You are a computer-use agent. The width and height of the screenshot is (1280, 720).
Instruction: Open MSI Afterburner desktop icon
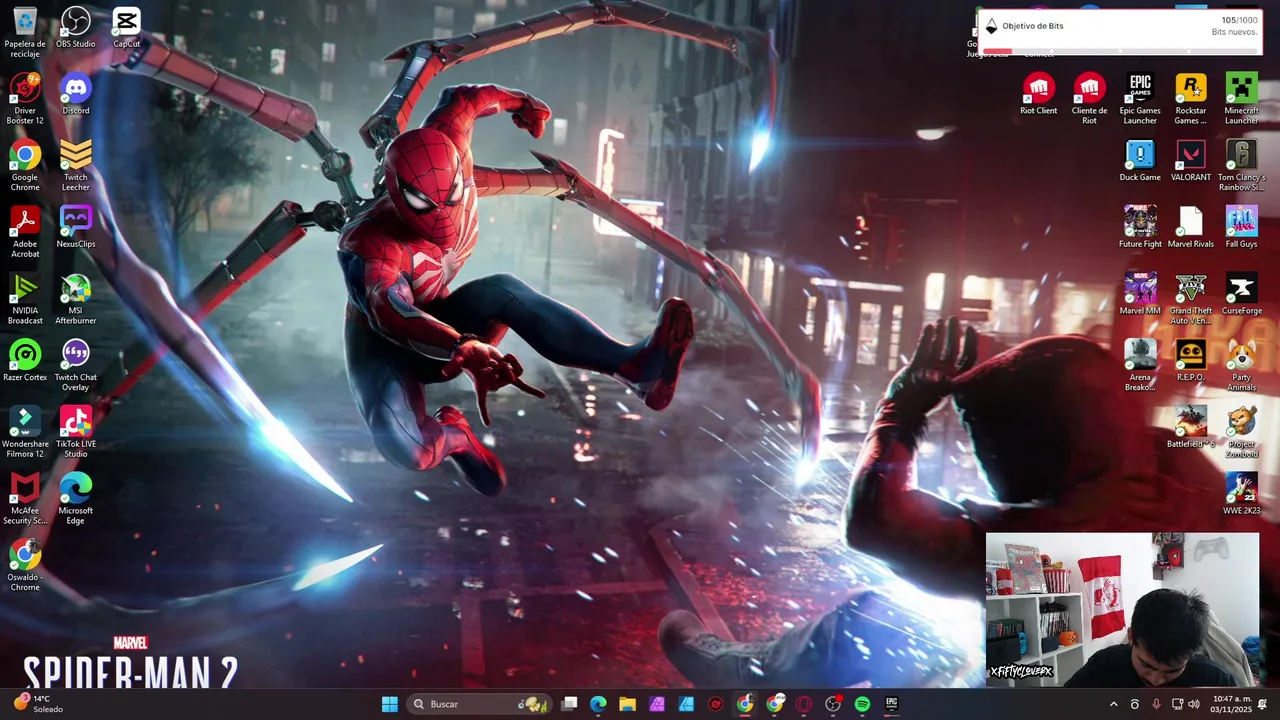click(x=76, y=299)
